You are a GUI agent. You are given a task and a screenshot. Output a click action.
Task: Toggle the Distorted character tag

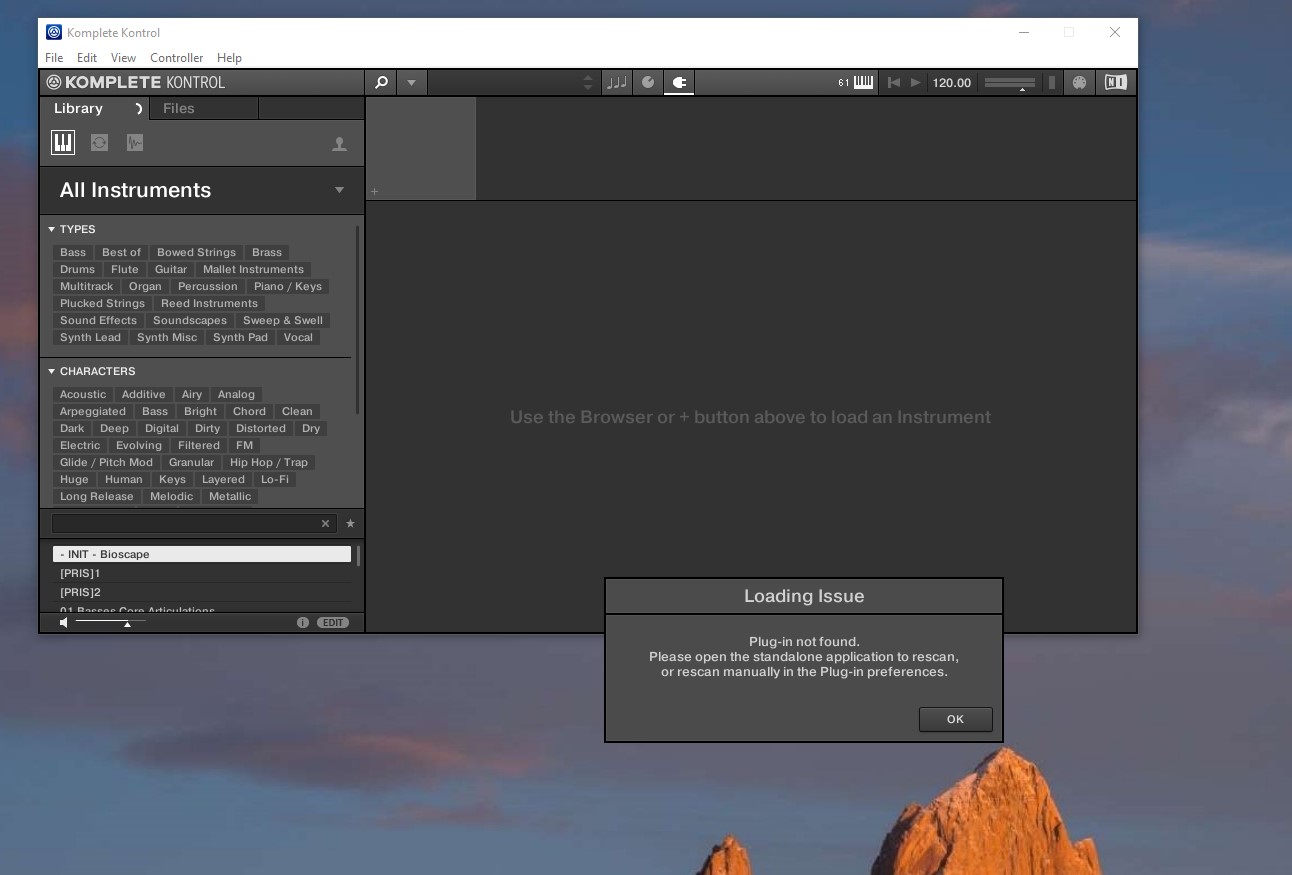click(261, 428)
